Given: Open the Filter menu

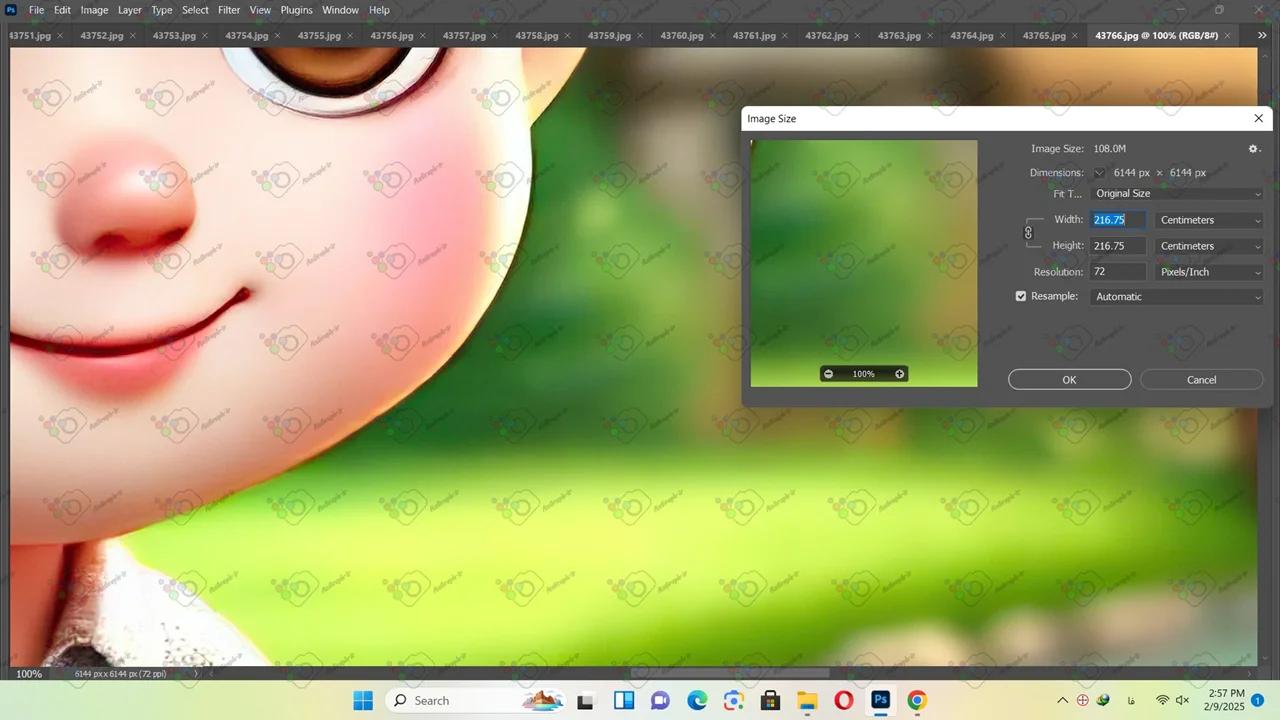Looking at the screenshot, I should [x=229, y=10].
